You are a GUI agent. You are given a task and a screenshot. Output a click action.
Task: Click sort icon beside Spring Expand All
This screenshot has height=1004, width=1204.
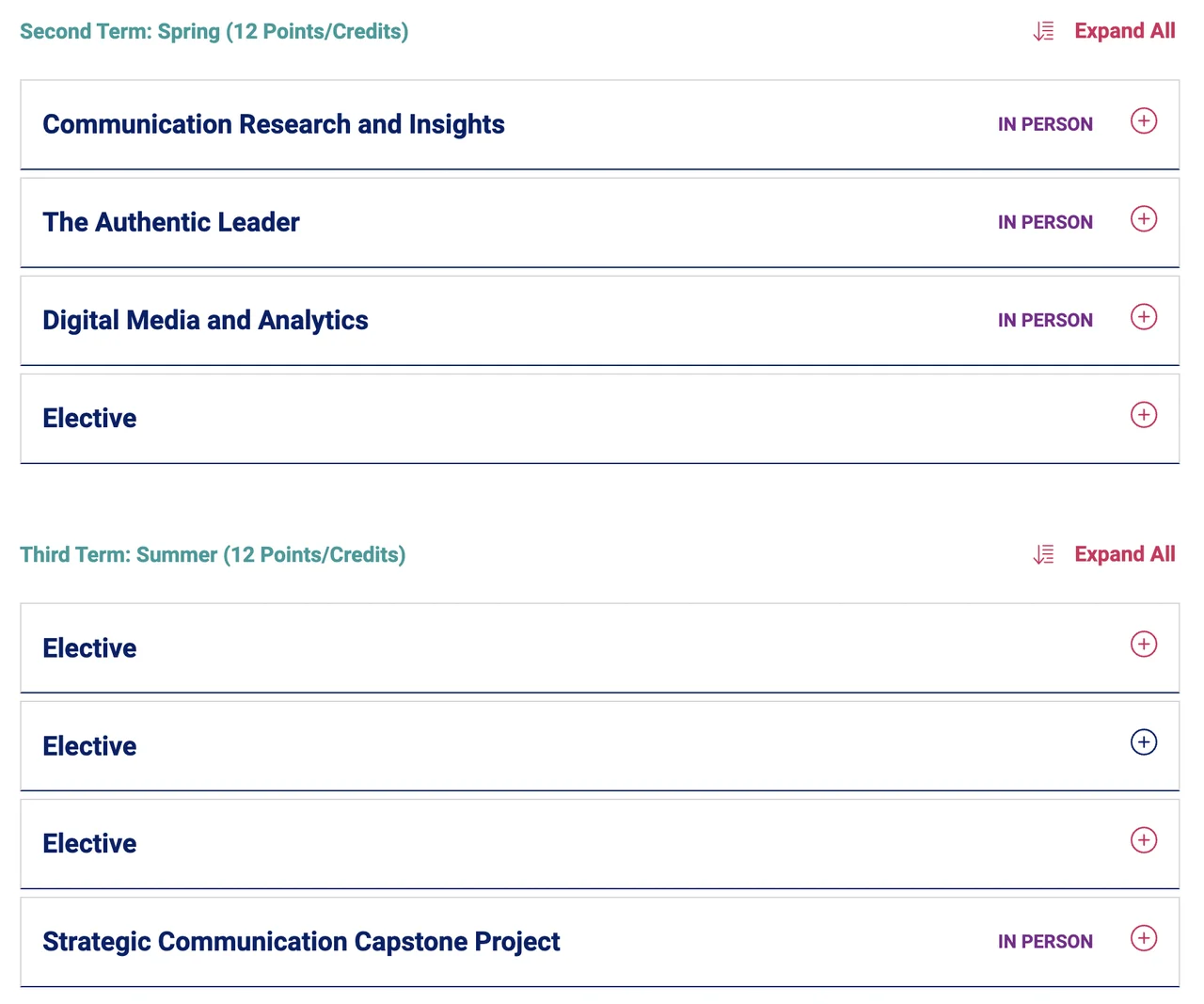pos(1043,31)
